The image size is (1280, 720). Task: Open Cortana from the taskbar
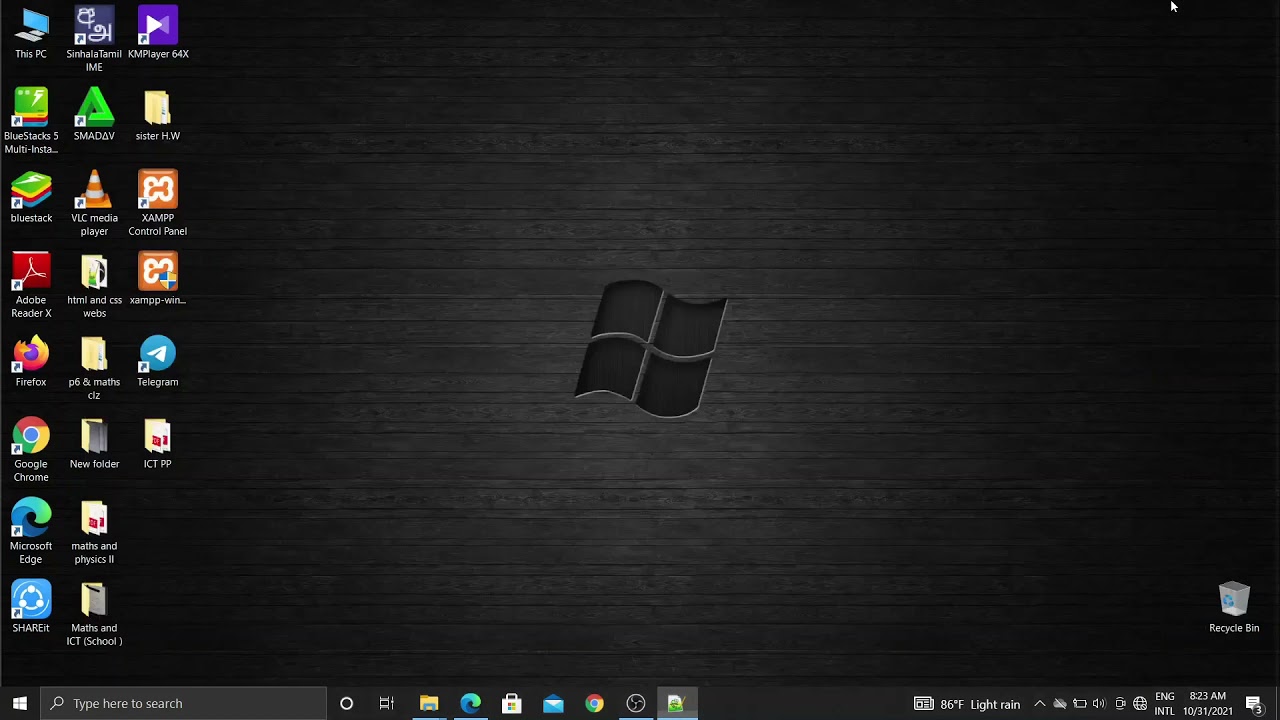[x=346, y=703]
